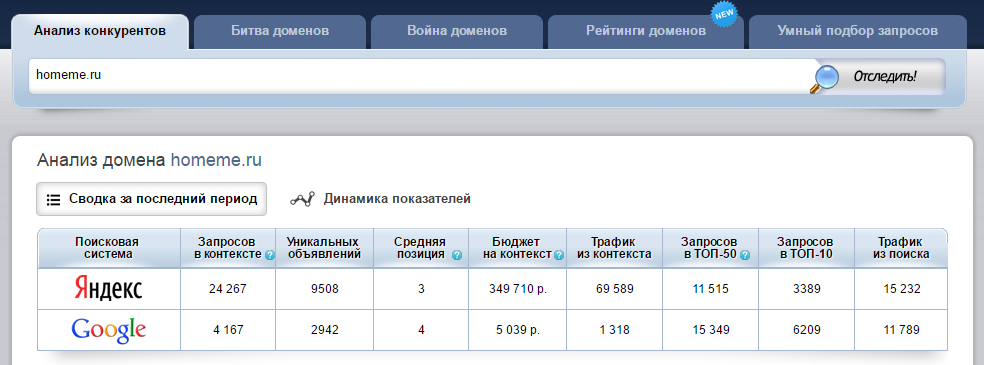
Task: Click Google unique ads value 2942
Action: tap(324, 330)
